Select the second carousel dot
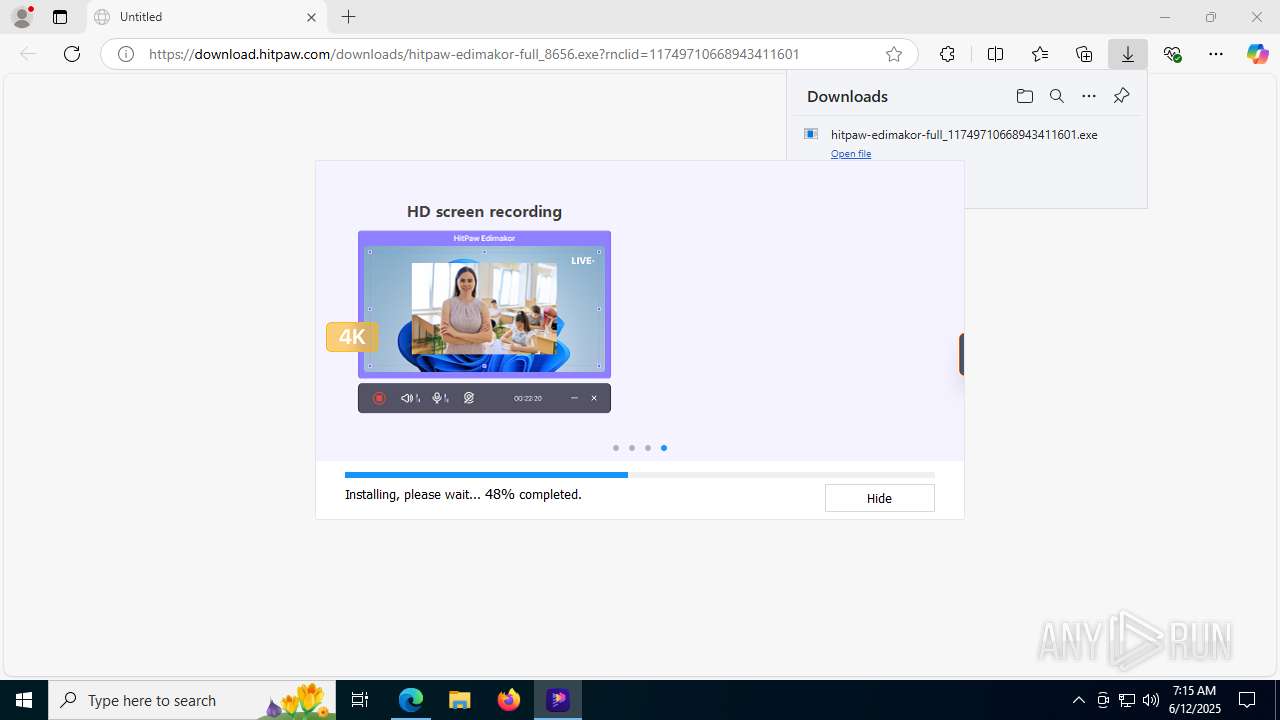 coord(632,448)
